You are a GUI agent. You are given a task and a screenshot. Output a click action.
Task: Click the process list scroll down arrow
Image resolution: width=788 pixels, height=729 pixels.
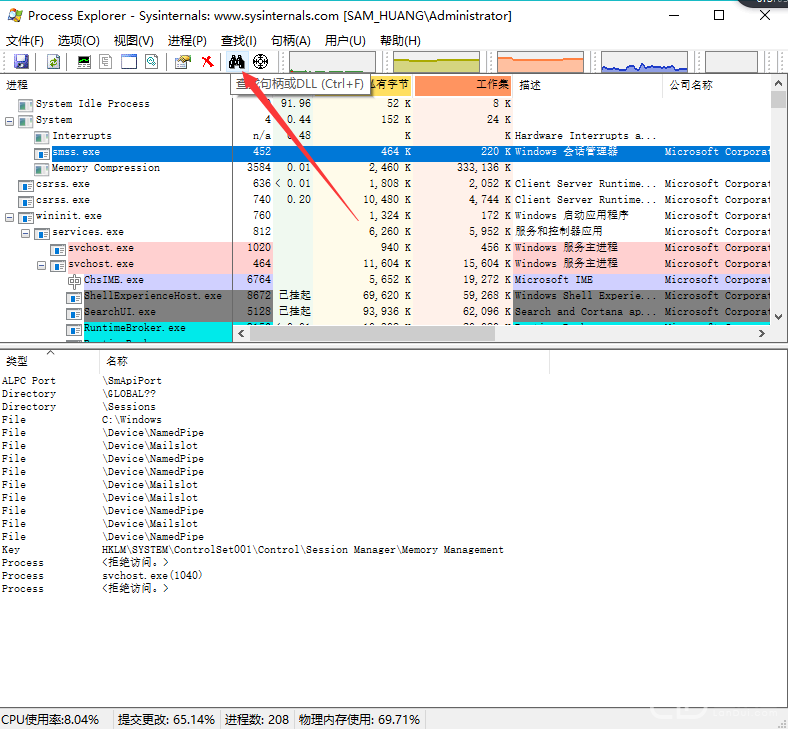click(x=778, y=317)
